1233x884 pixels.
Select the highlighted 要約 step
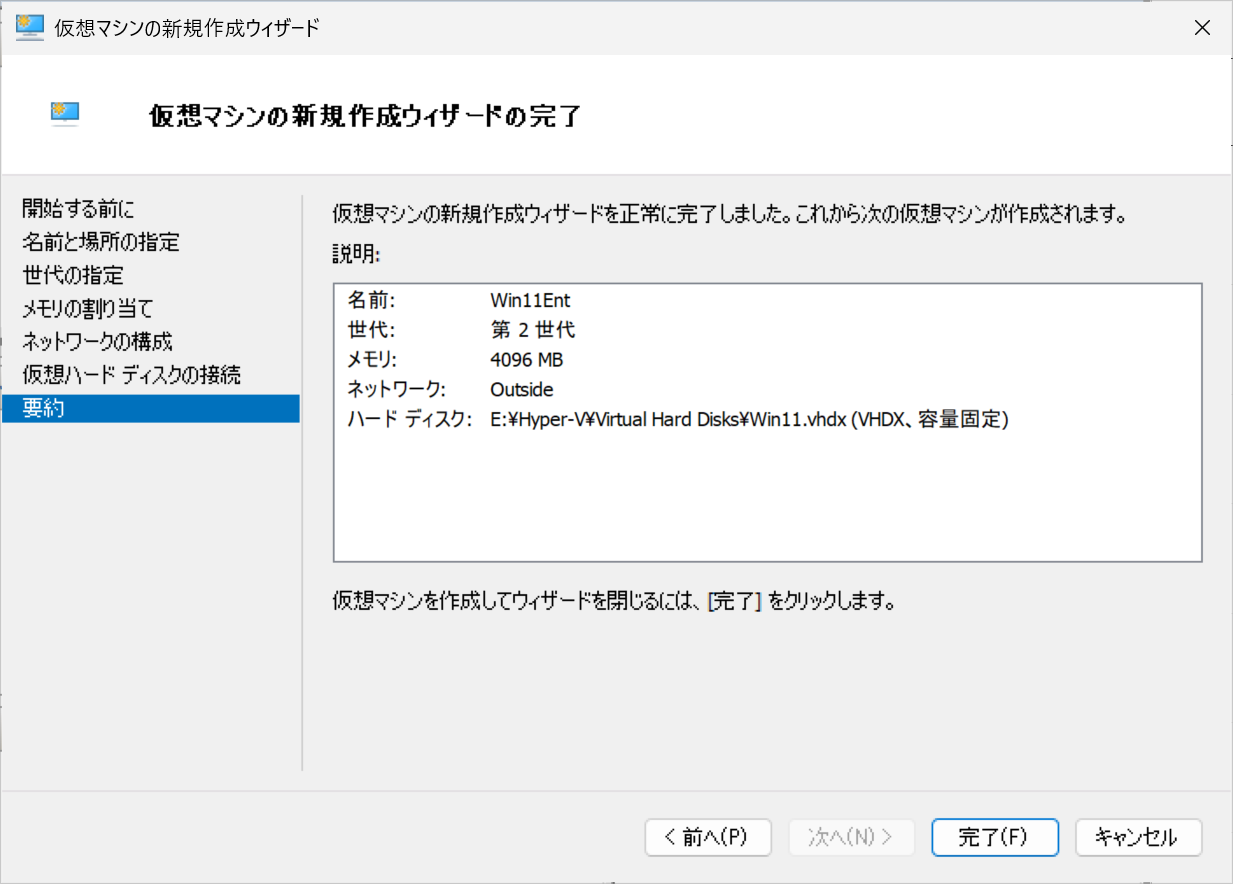point(151,408)
